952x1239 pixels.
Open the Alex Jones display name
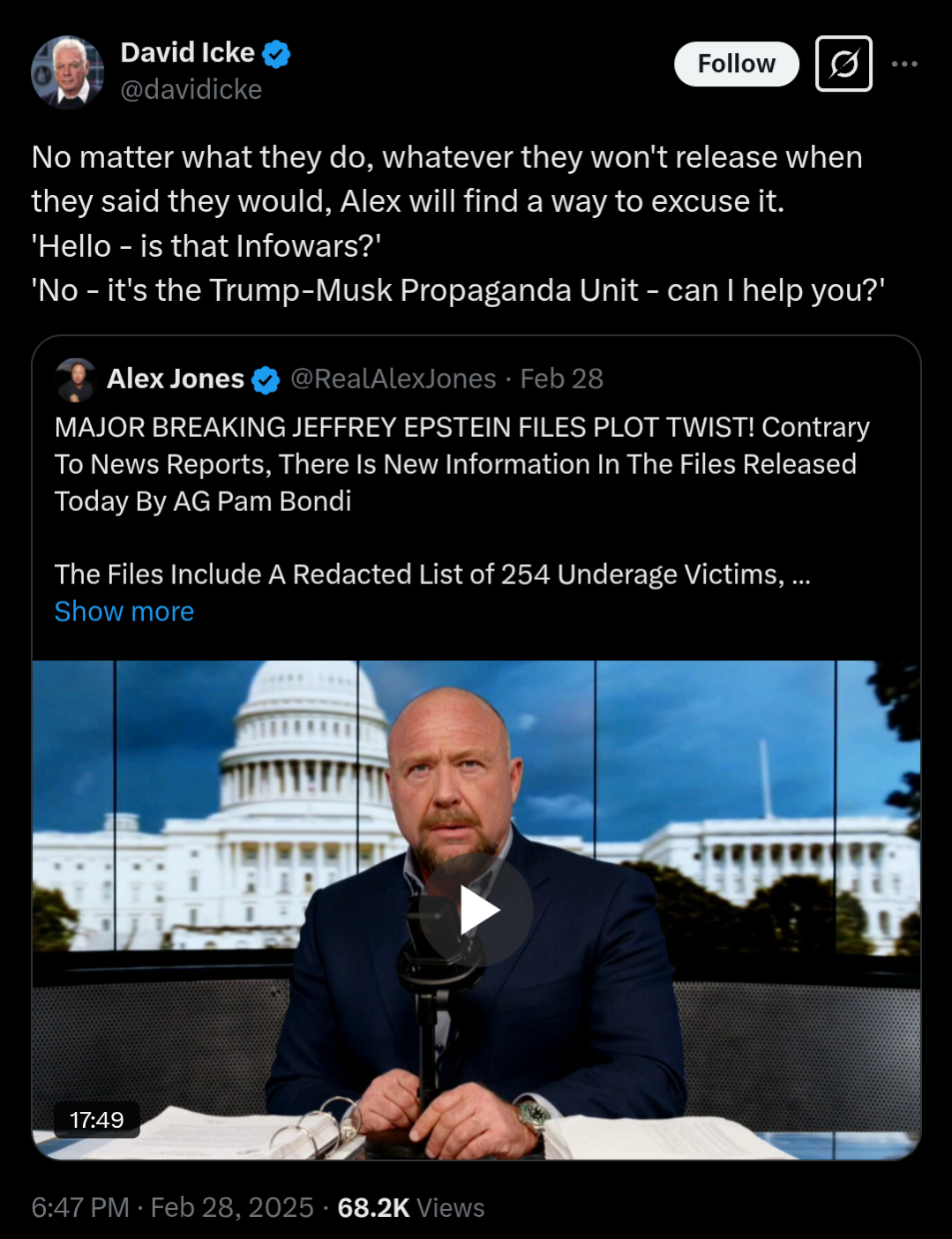coord(176,379)
